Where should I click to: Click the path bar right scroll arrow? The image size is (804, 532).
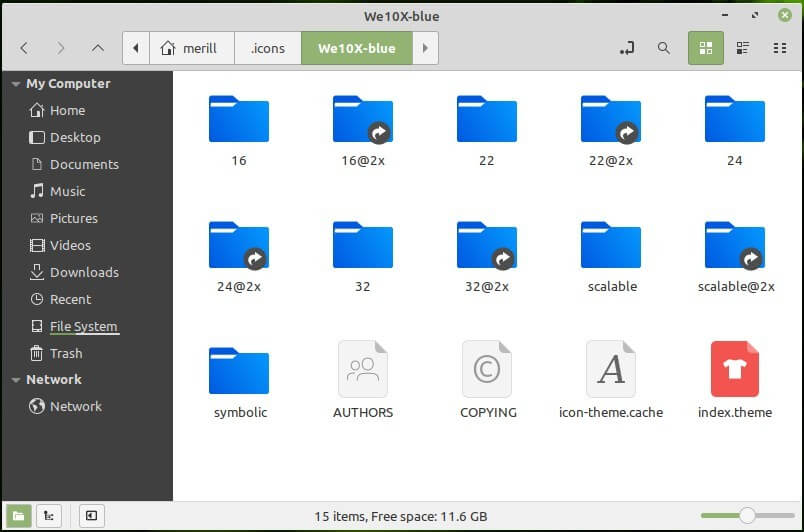pyautogui.click(x=425, y=48)
